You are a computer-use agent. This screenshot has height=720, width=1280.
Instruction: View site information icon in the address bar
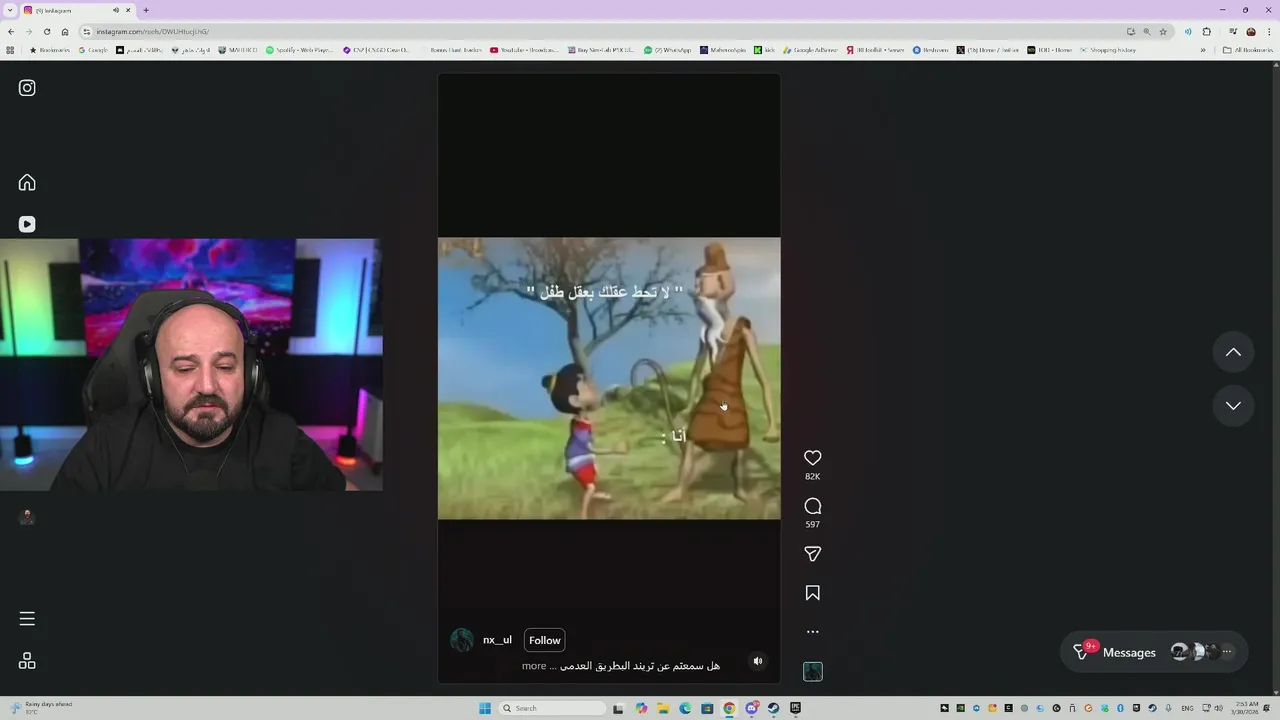pos(88,32)
